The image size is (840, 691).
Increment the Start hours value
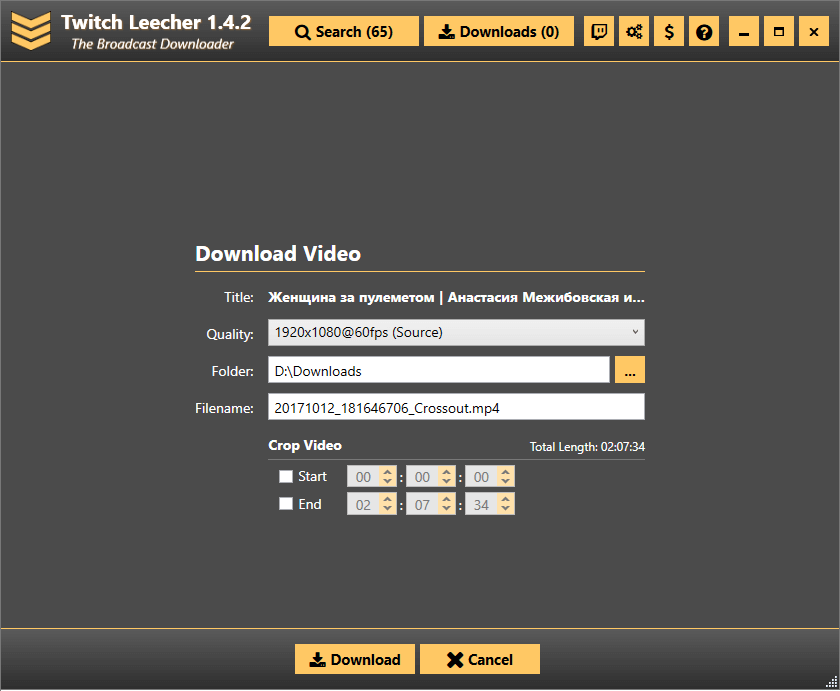[390, 471]
